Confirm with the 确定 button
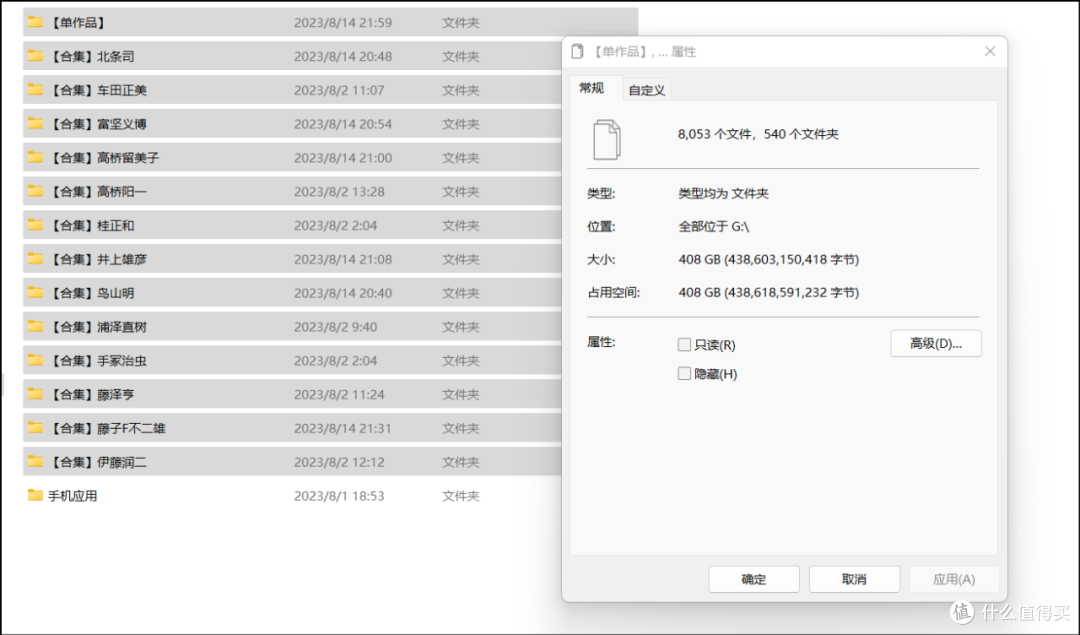1080x635 pixels. [x=754, y=579]
